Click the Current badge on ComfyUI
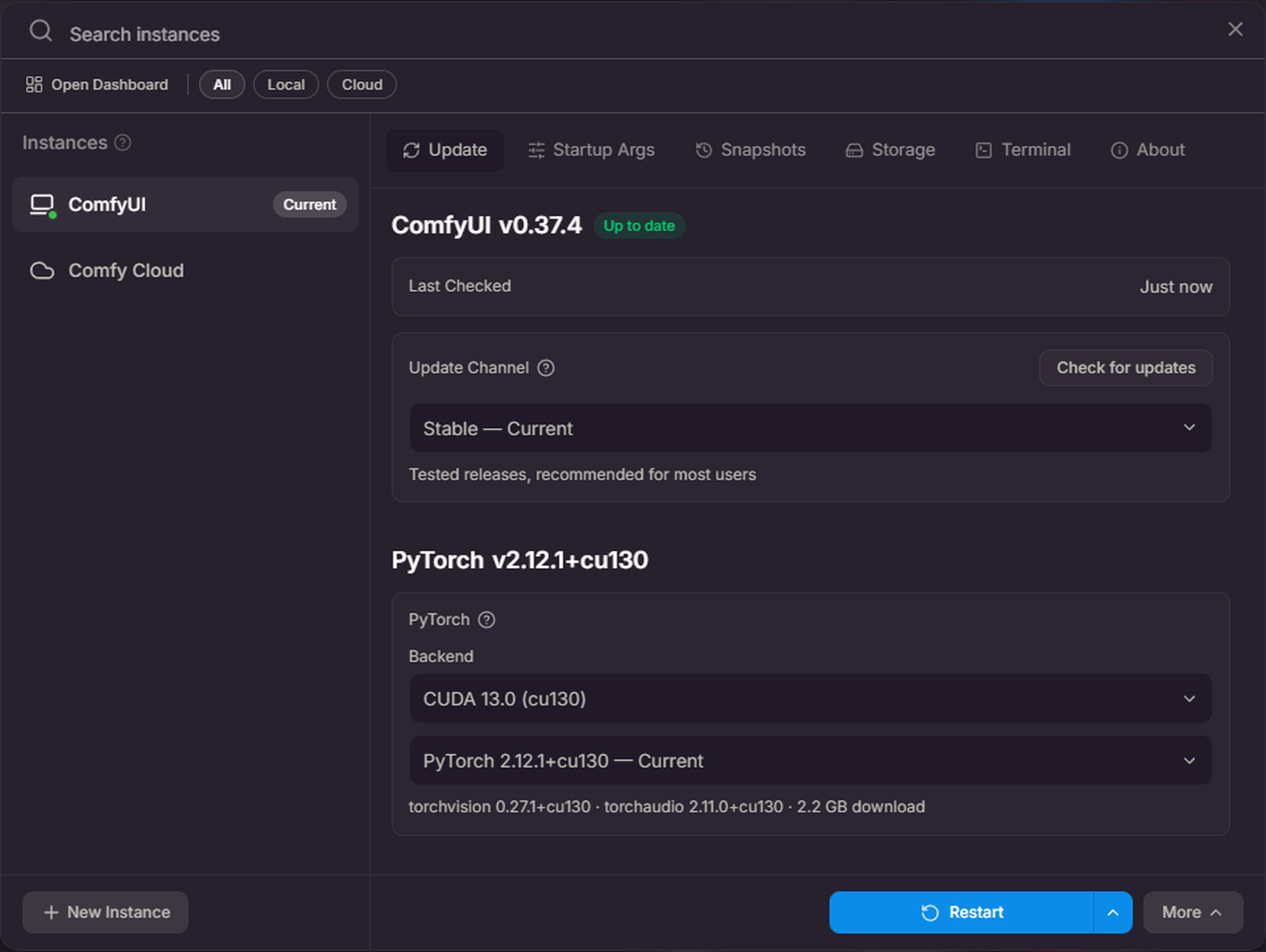Viewport: 1266px width, 952px height. pos(309,205)
